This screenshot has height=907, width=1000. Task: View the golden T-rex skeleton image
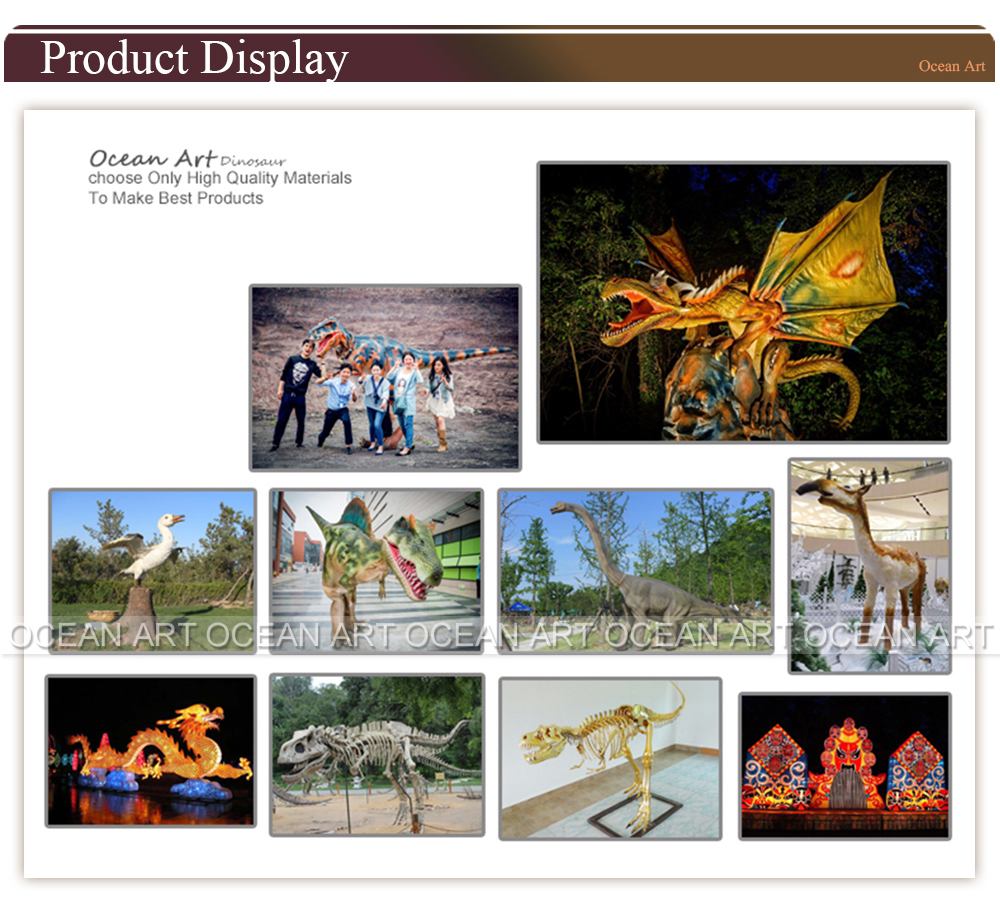coord(610,758)
